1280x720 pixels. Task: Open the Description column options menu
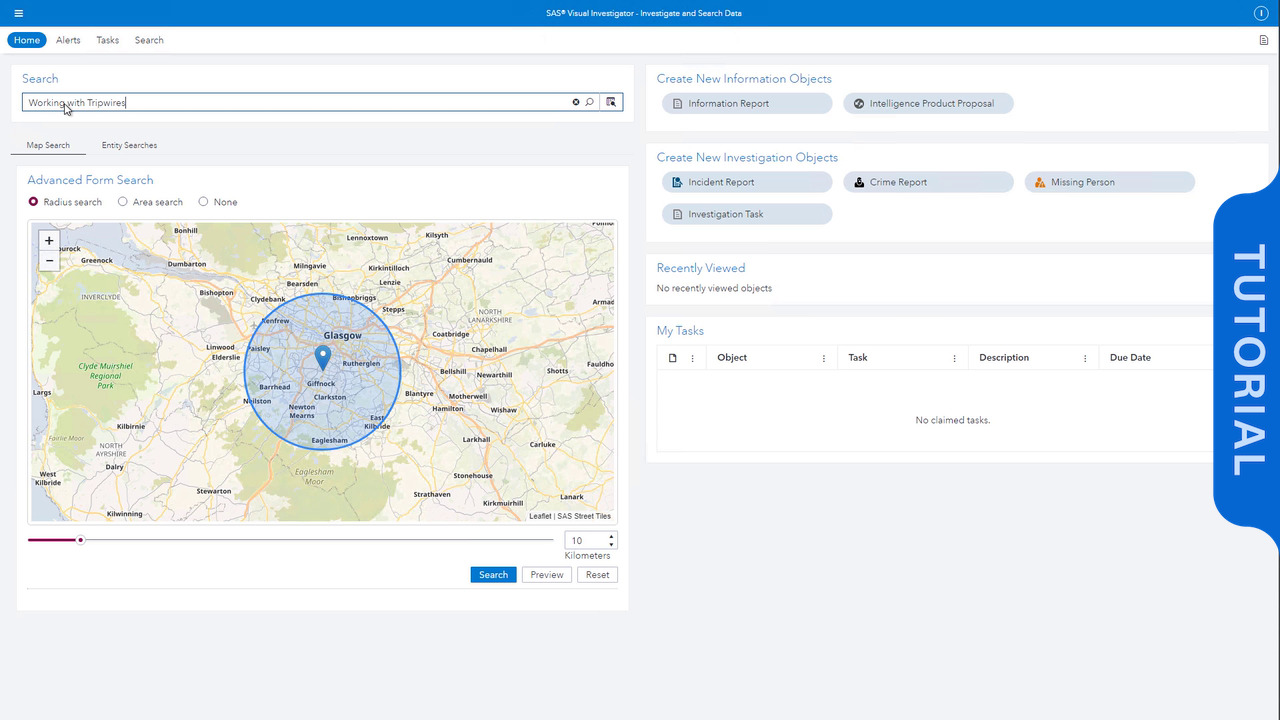point(1085,358)
